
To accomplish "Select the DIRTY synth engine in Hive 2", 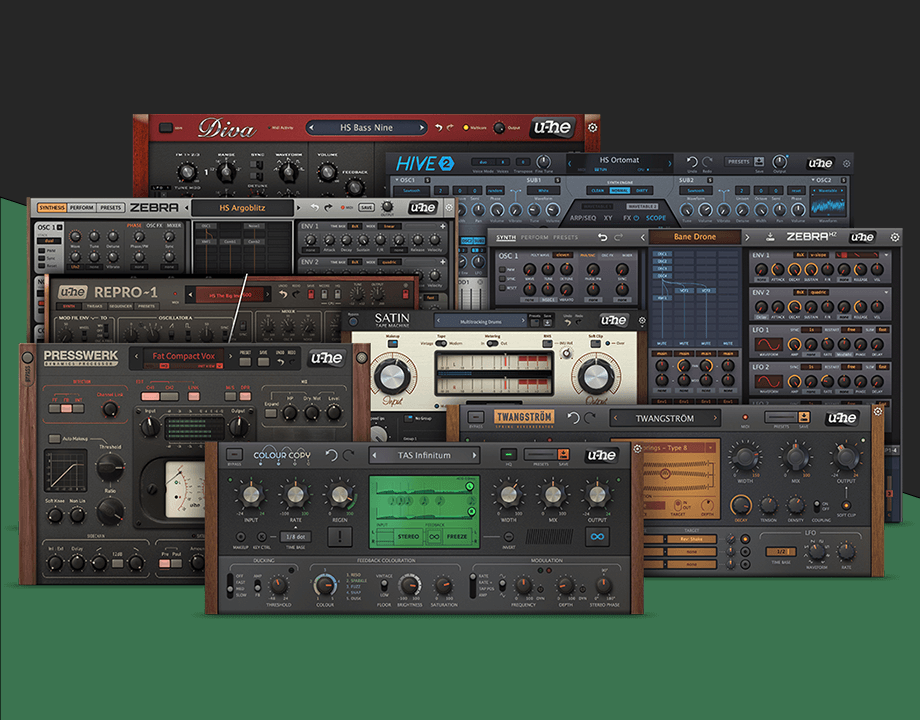I will pyautogui.click(x=642, y=190).
